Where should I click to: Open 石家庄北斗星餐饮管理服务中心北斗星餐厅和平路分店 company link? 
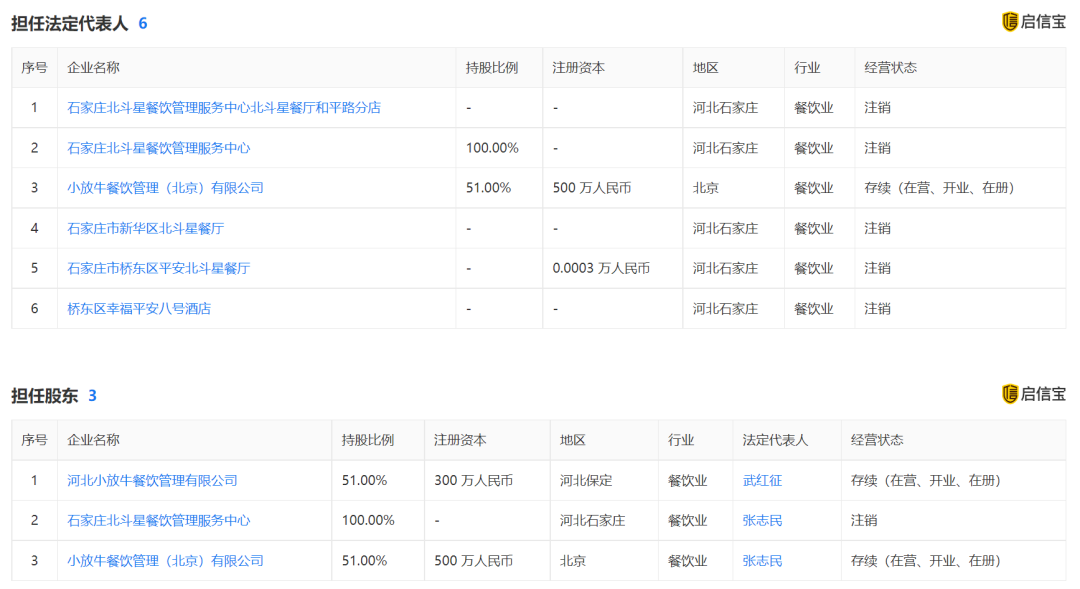[x=224, y=107]
